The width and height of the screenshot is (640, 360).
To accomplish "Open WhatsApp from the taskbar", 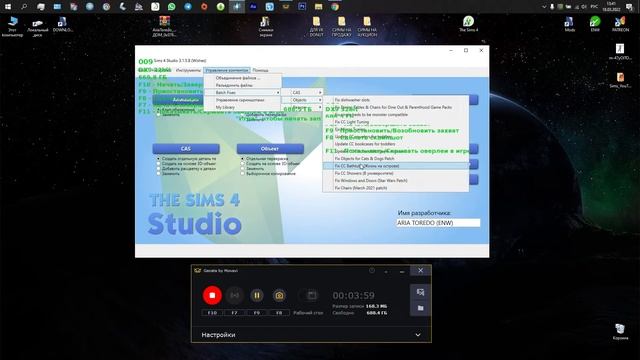I will coord(171,7).
